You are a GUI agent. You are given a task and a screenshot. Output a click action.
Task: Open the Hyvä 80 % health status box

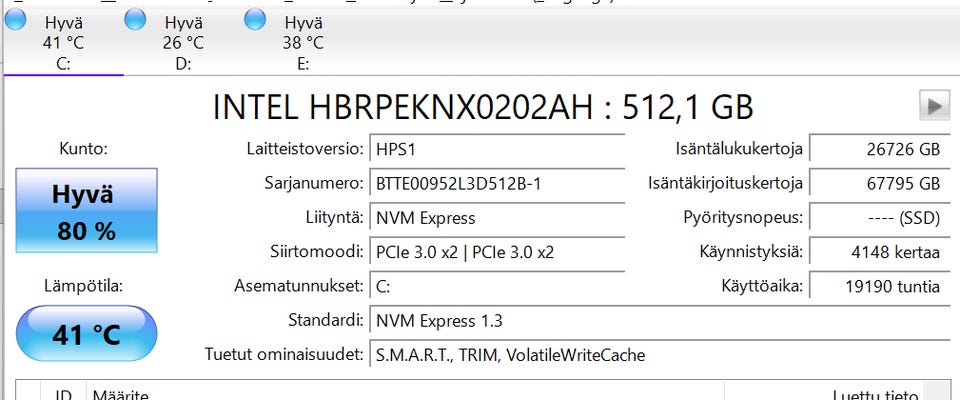click(86, 210)
